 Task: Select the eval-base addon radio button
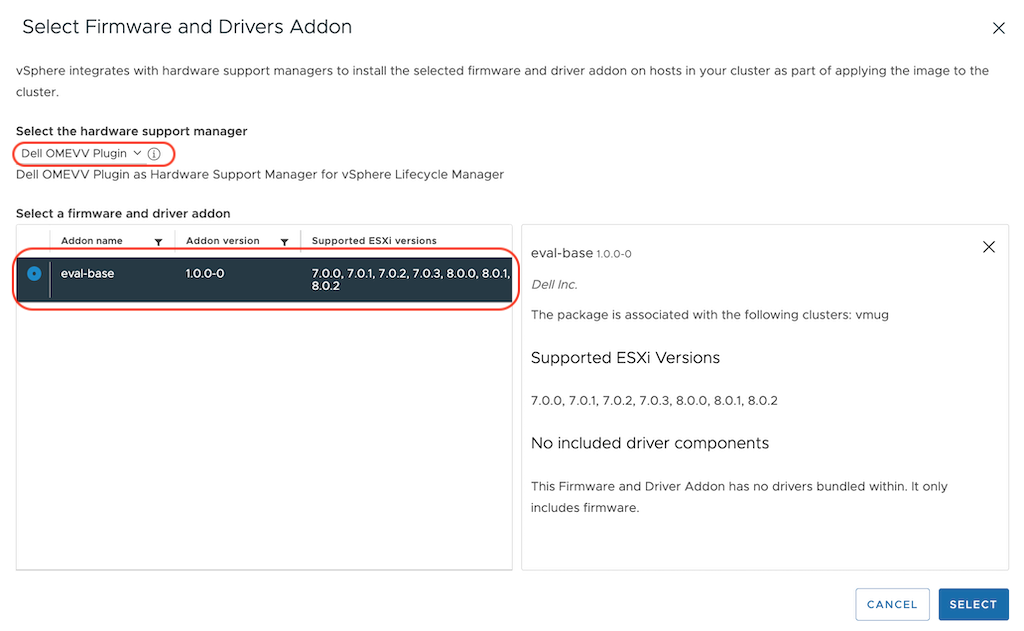click(34, 274)
